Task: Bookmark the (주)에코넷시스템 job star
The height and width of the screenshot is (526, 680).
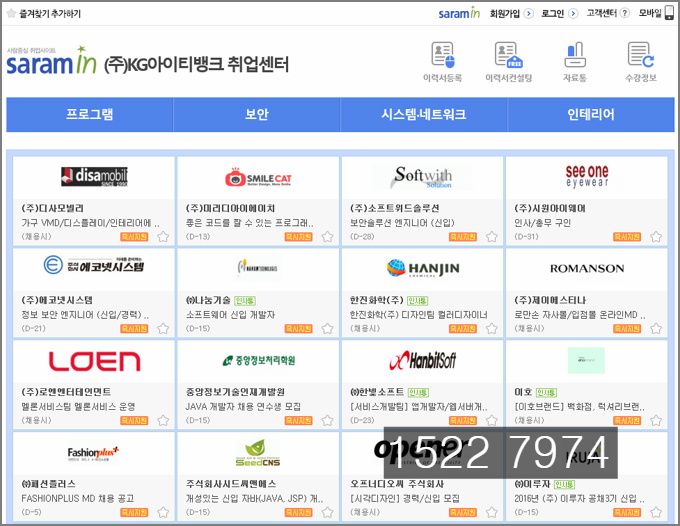Action: point(163,329)
